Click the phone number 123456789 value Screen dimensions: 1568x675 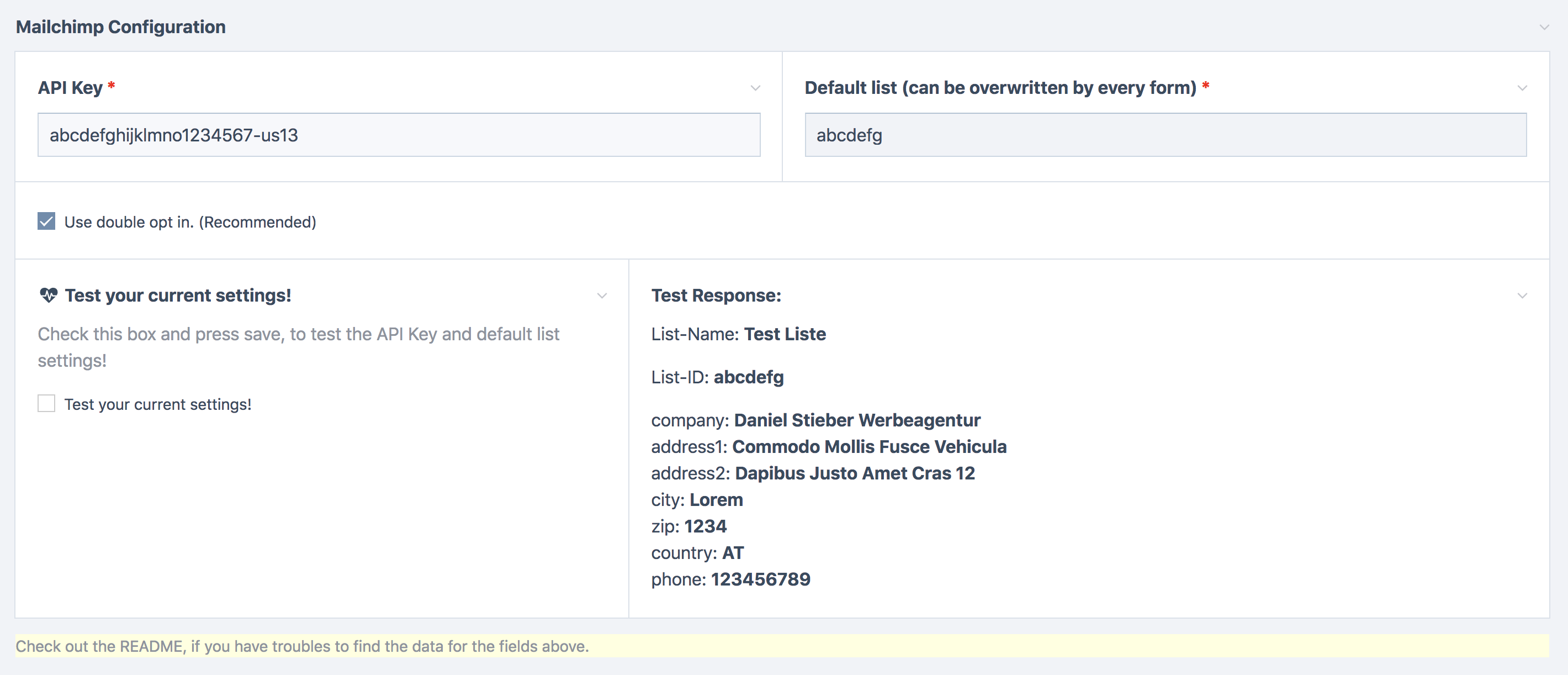760,579
